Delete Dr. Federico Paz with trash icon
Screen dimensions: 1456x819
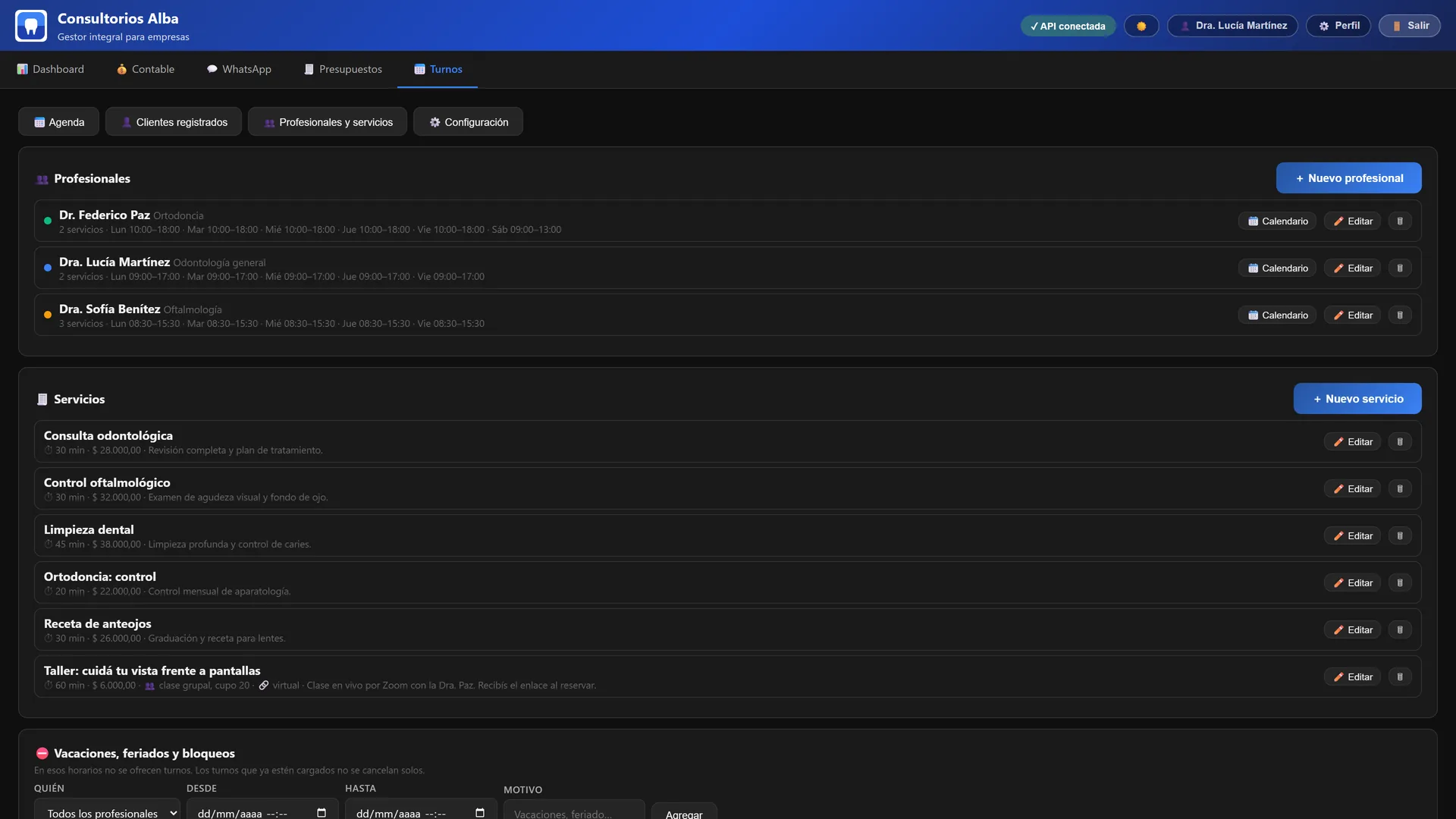[x=1400, y=221]
